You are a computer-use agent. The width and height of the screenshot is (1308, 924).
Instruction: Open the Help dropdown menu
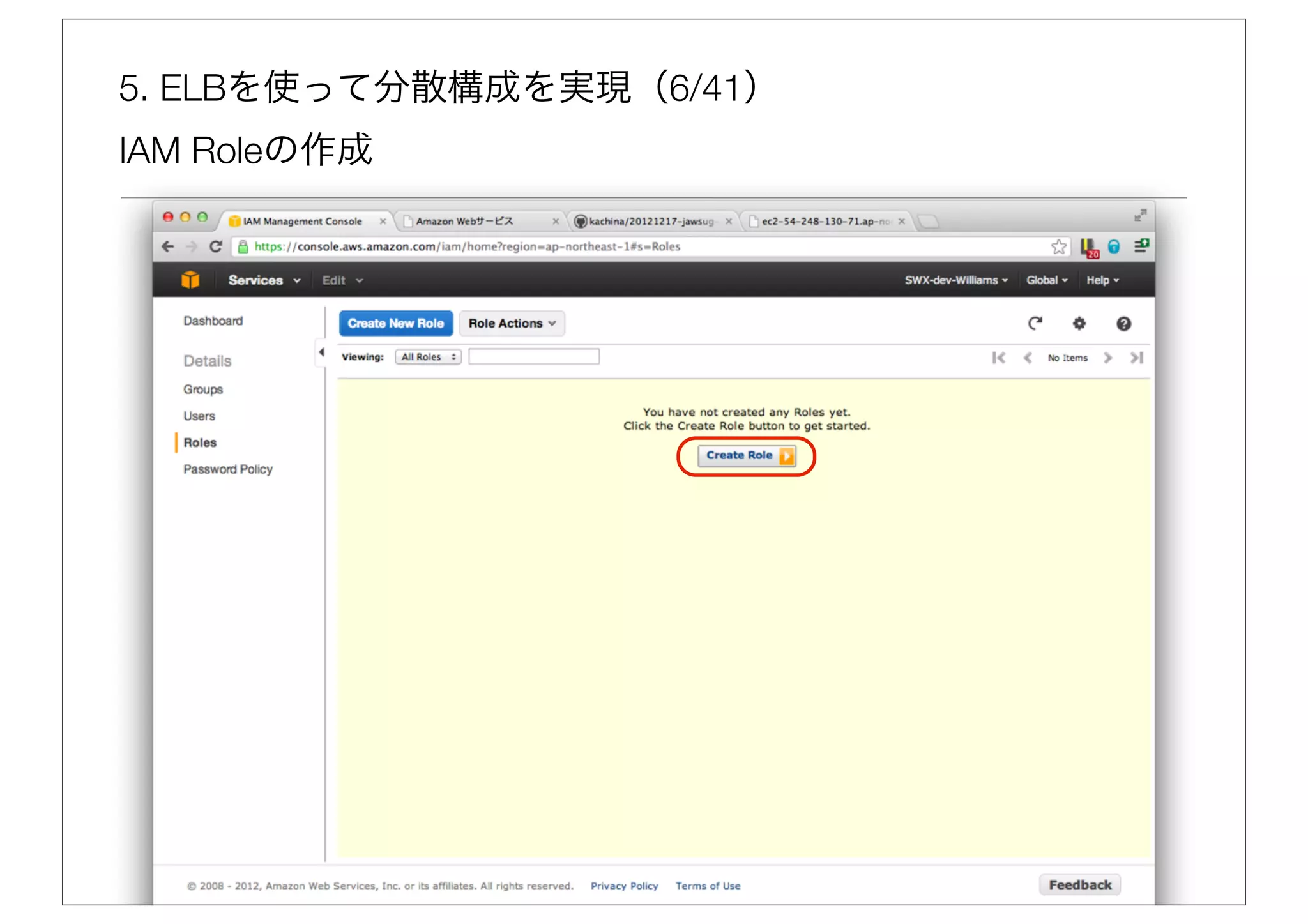click(1103, 280)
